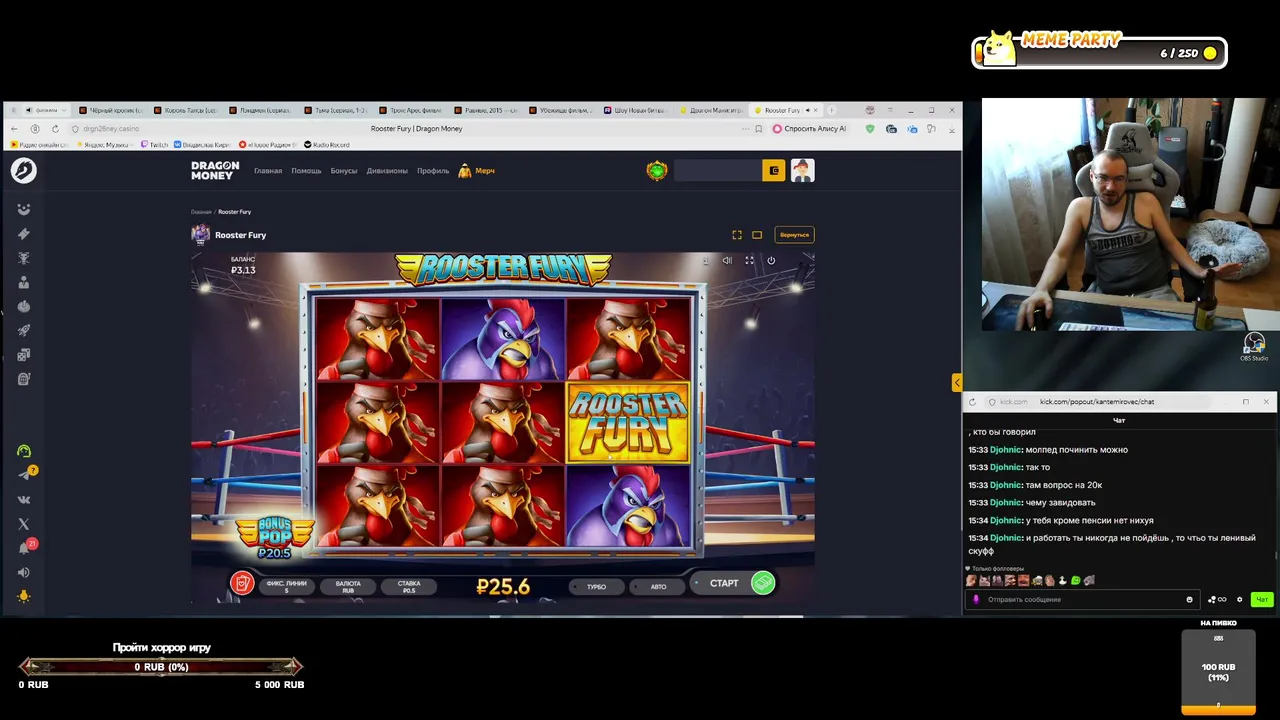Reload the page with refresh icon
The height and width of the screenshot is (720, 1280).
point(55,129)
